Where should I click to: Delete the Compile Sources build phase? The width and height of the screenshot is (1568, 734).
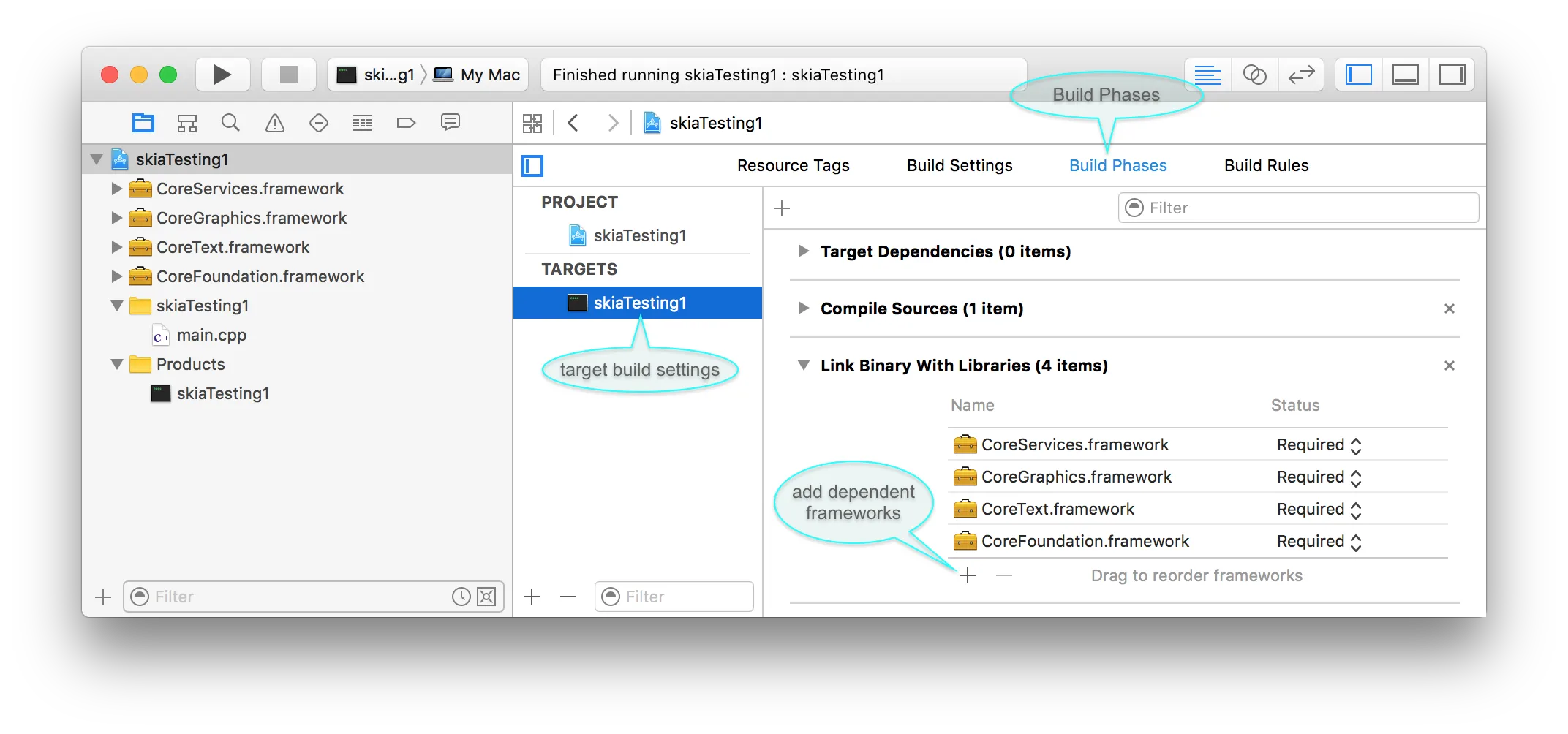click(x=1450, y=309)
